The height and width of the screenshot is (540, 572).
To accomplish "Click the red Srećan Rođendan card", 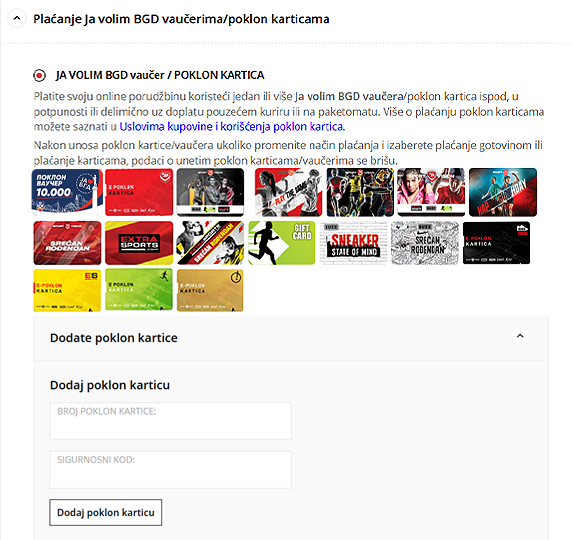I will 67,243.
